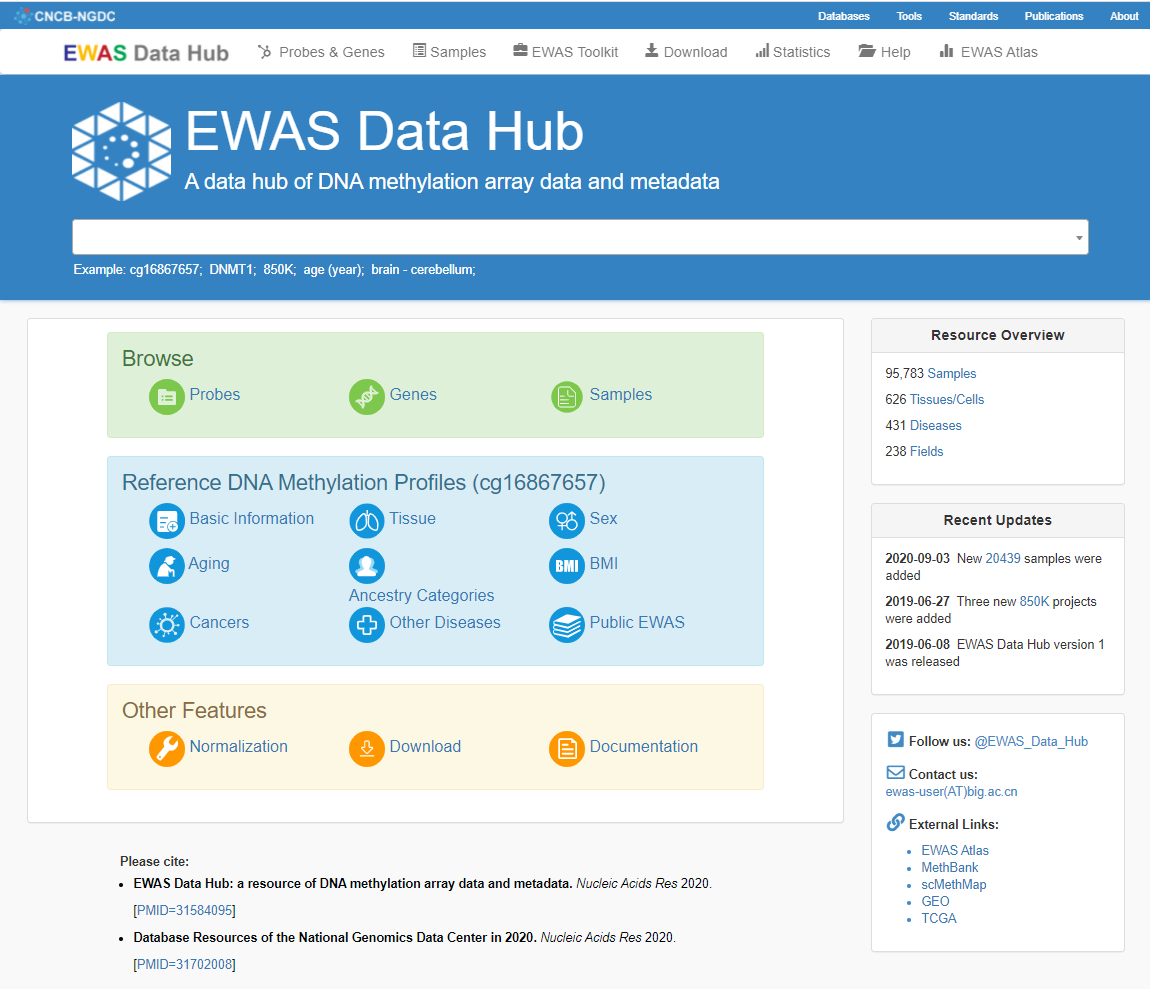
Task: Click the EWAS Data Hub navbar brand
Action: point(146,53)
